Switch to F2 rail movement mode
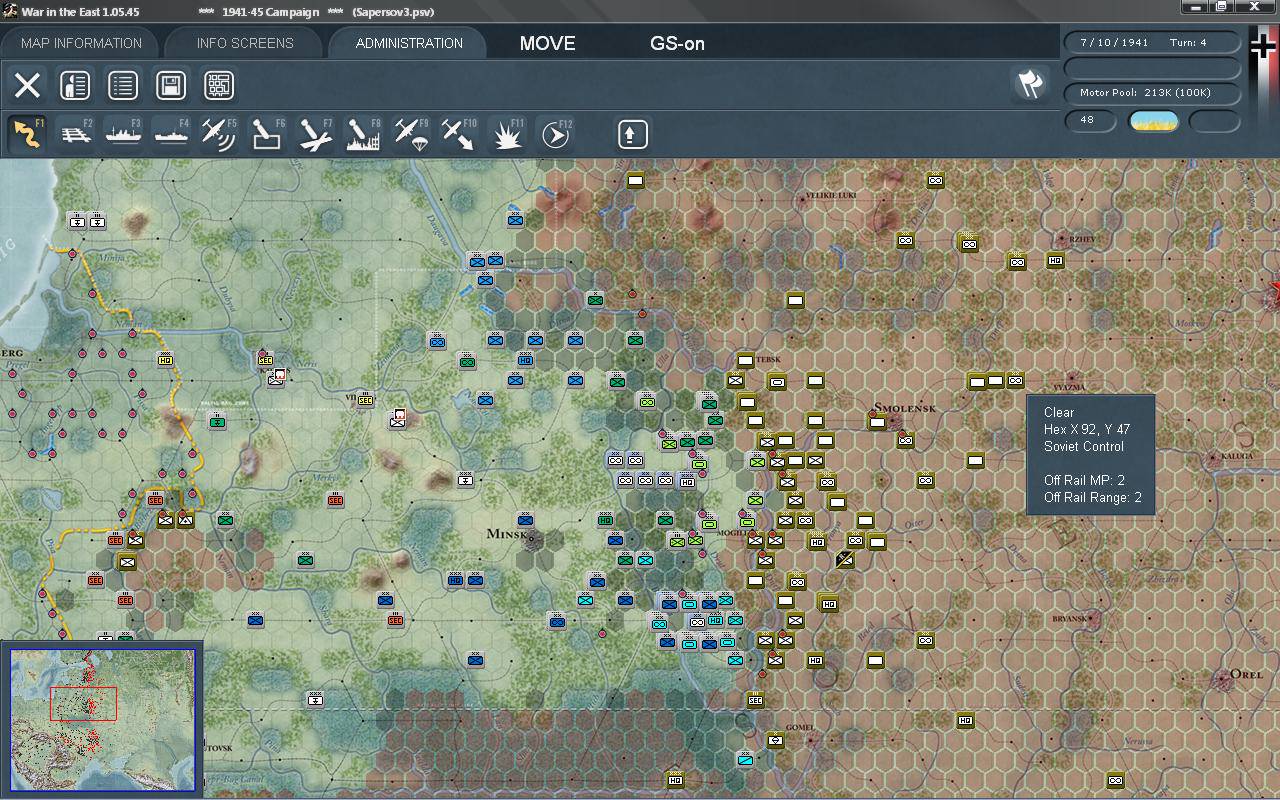Image resolution: width=1280 pixels, height=800 pixels. [x=75, y=134]
